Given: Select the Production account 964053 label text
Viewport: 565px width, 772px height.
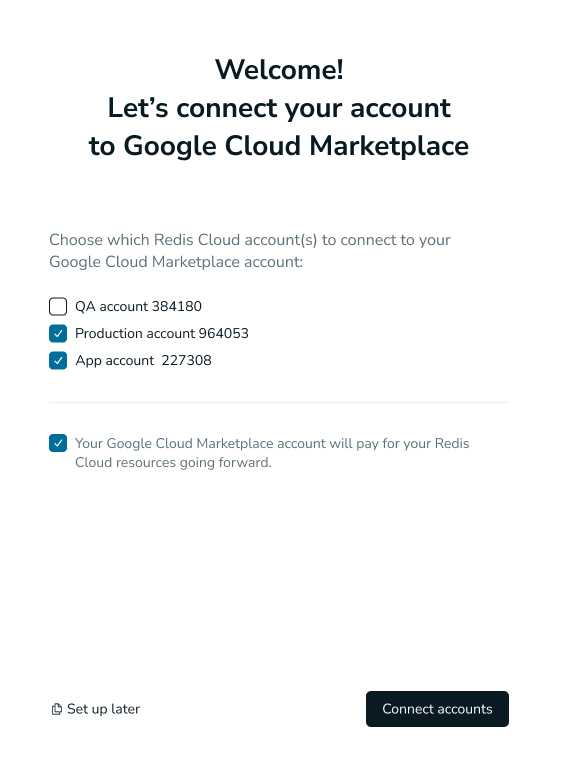Looking at the screenshot, I should tap(162, 333).
